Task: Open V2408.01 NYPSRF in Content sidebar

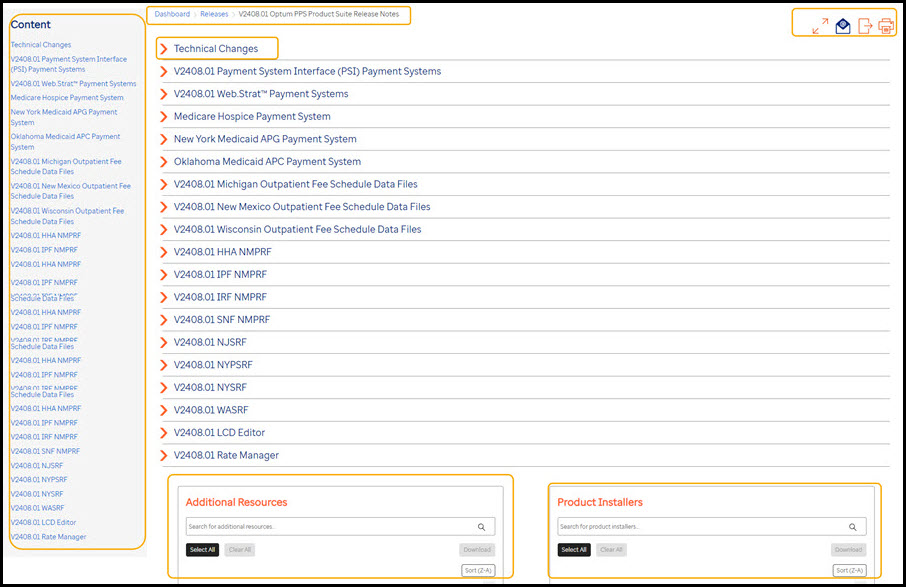Action: (x=39, y=480)
